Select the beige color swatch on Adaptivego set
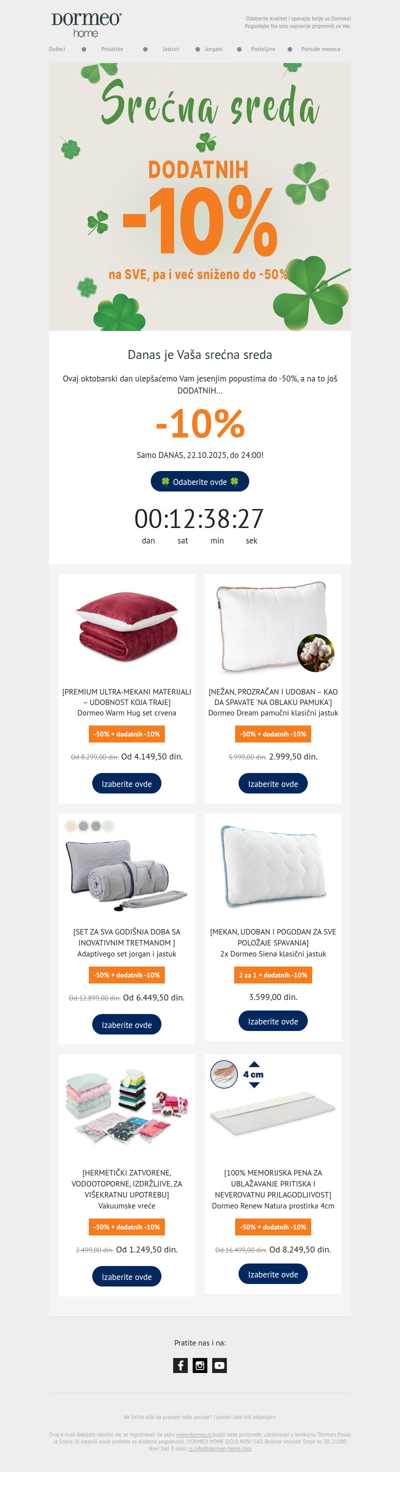Screen dimensions: 400x1489 [70, 826]
